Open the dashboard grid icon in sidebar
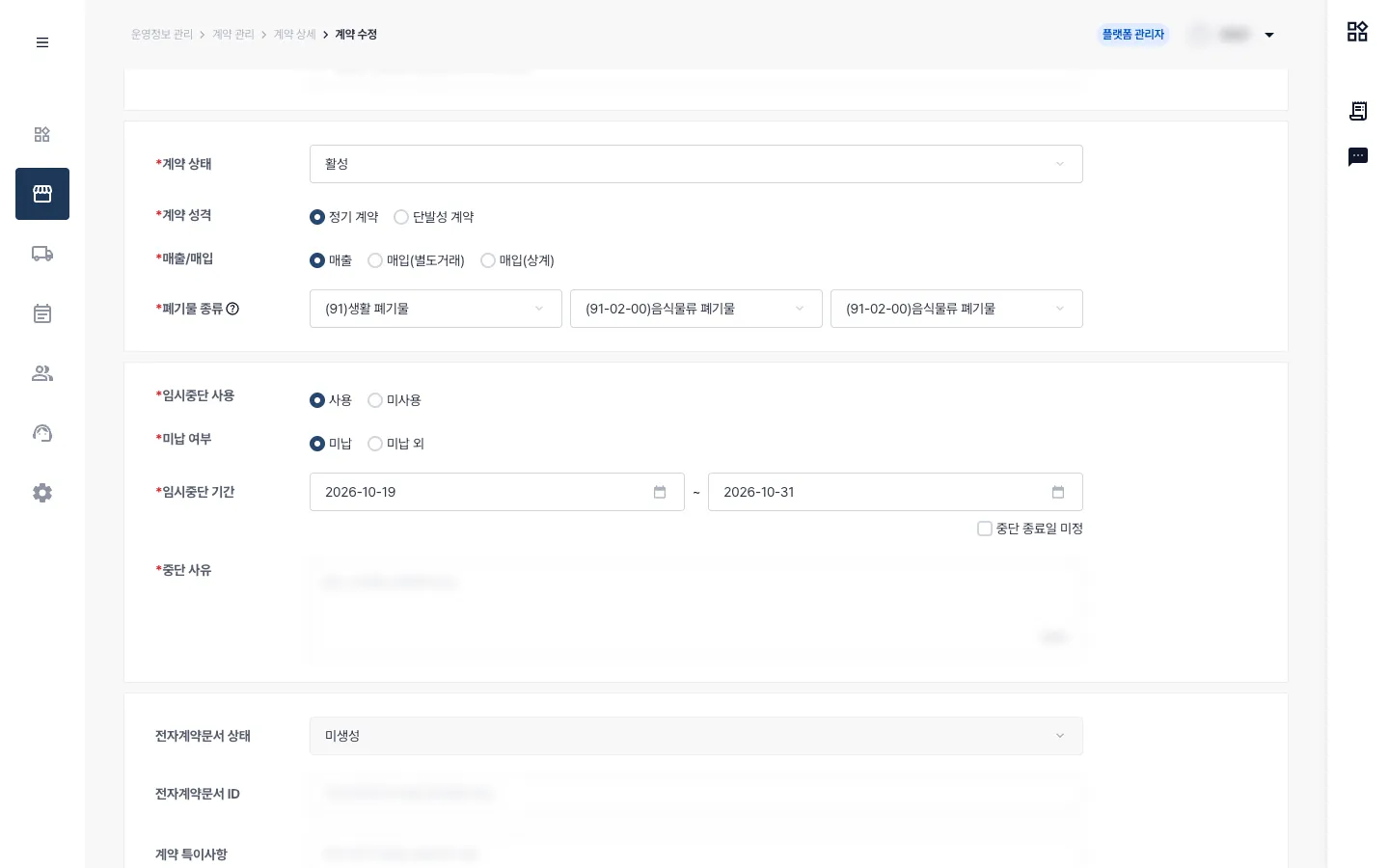 point(42,134)
